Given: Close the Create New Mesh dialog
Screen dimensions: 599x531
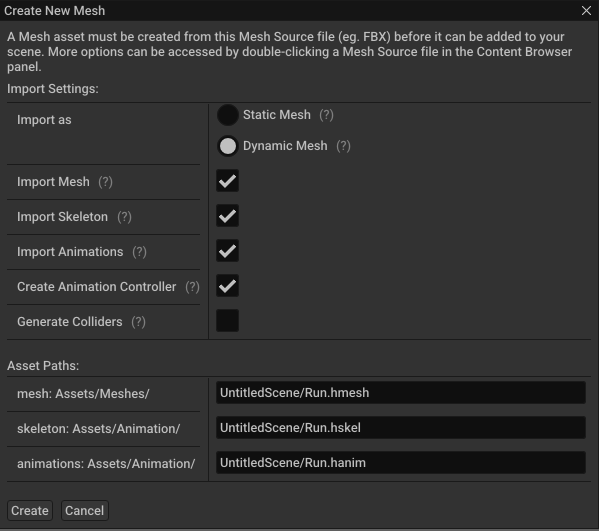Looking at the screenshot, I should pyautogui.click(x=586, y=10).
